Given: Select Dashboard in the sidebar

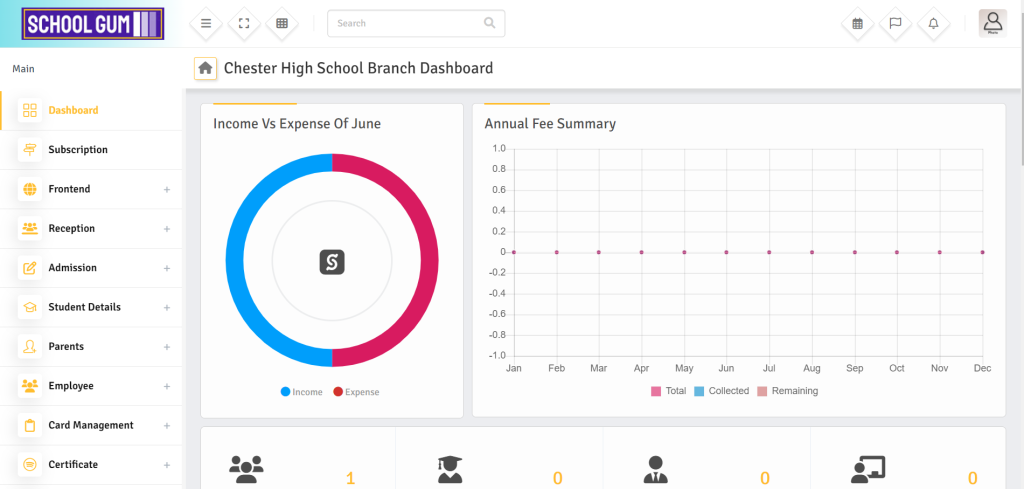Looking at the screenshot, I should click(x=73, y=110).
